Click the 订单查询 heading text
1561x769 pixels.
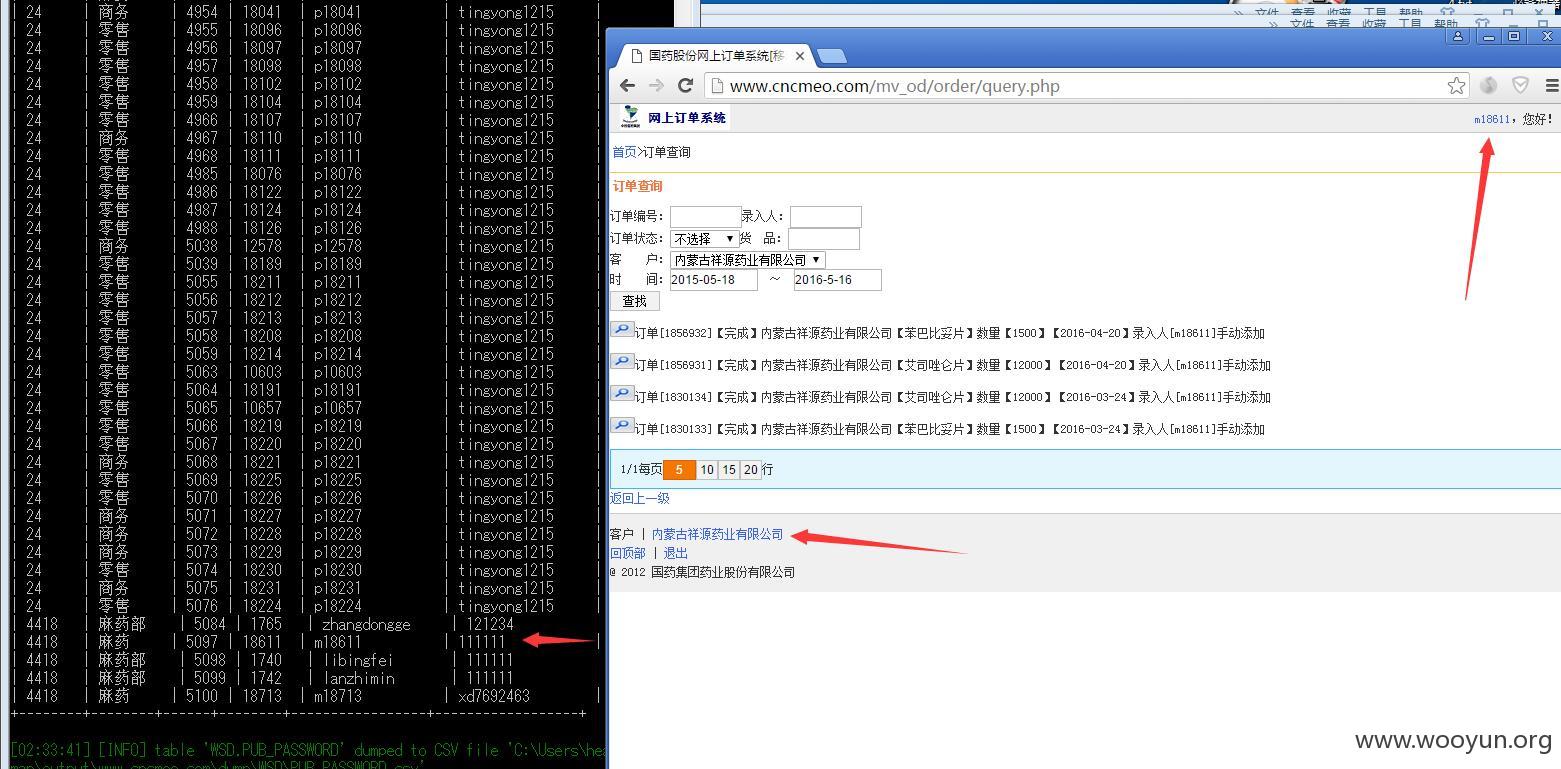coord(637,186)
